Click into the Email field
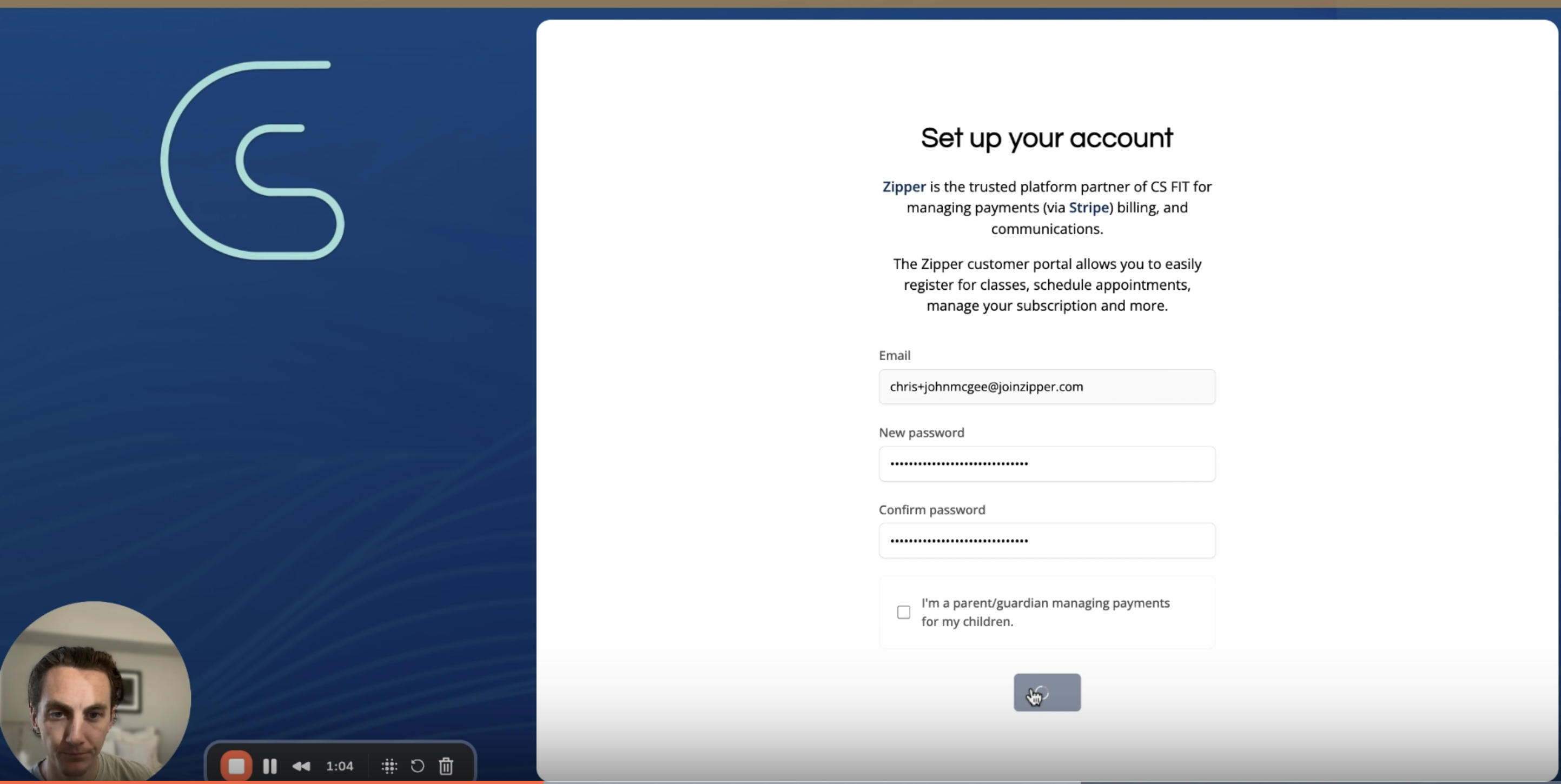Screen dimensions: 1561x784 tap(1047, 387)
